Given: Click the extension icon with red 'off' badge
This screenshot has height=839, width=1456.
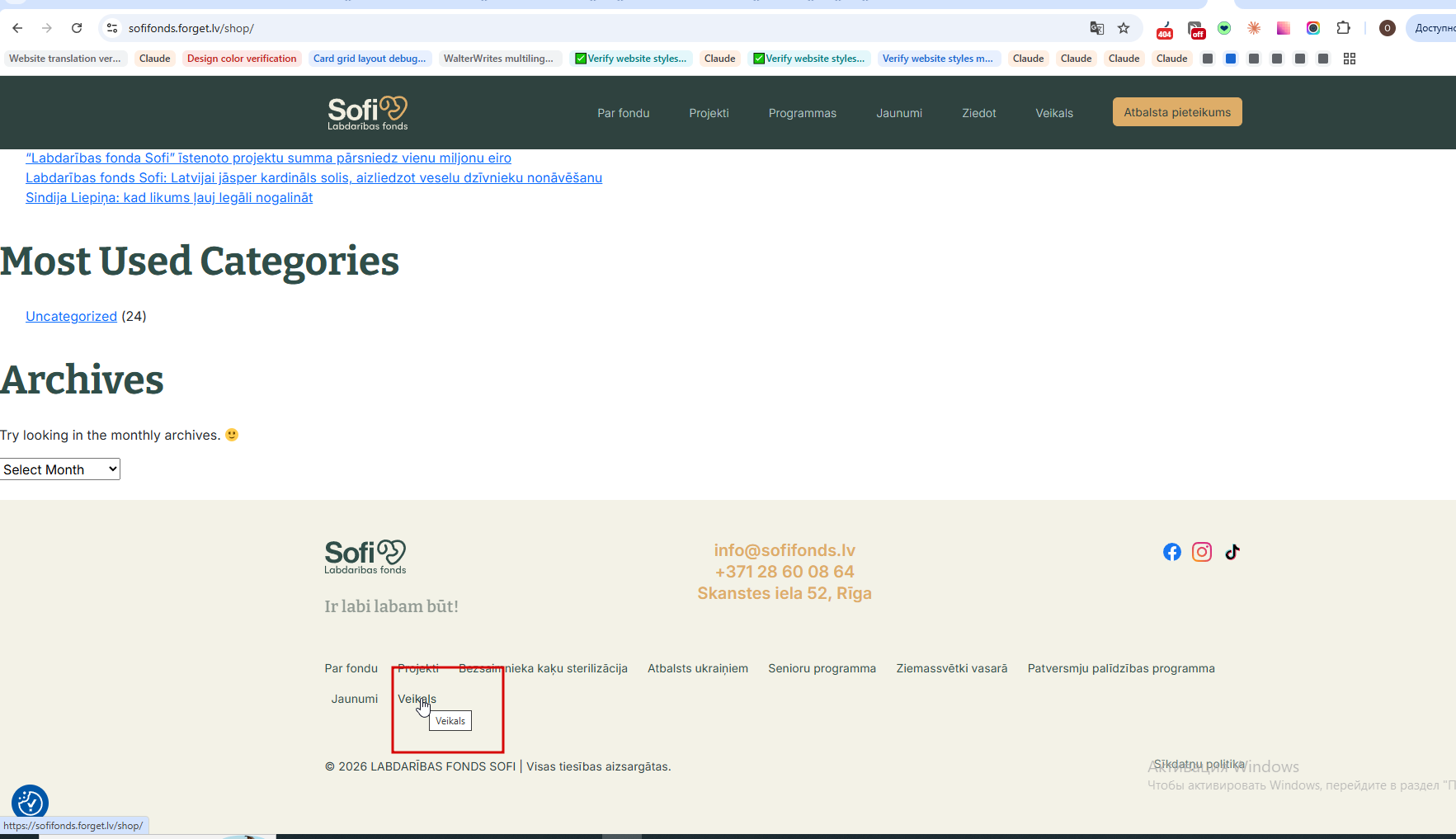Looking at the screenshot, I should coord(1196,29).
